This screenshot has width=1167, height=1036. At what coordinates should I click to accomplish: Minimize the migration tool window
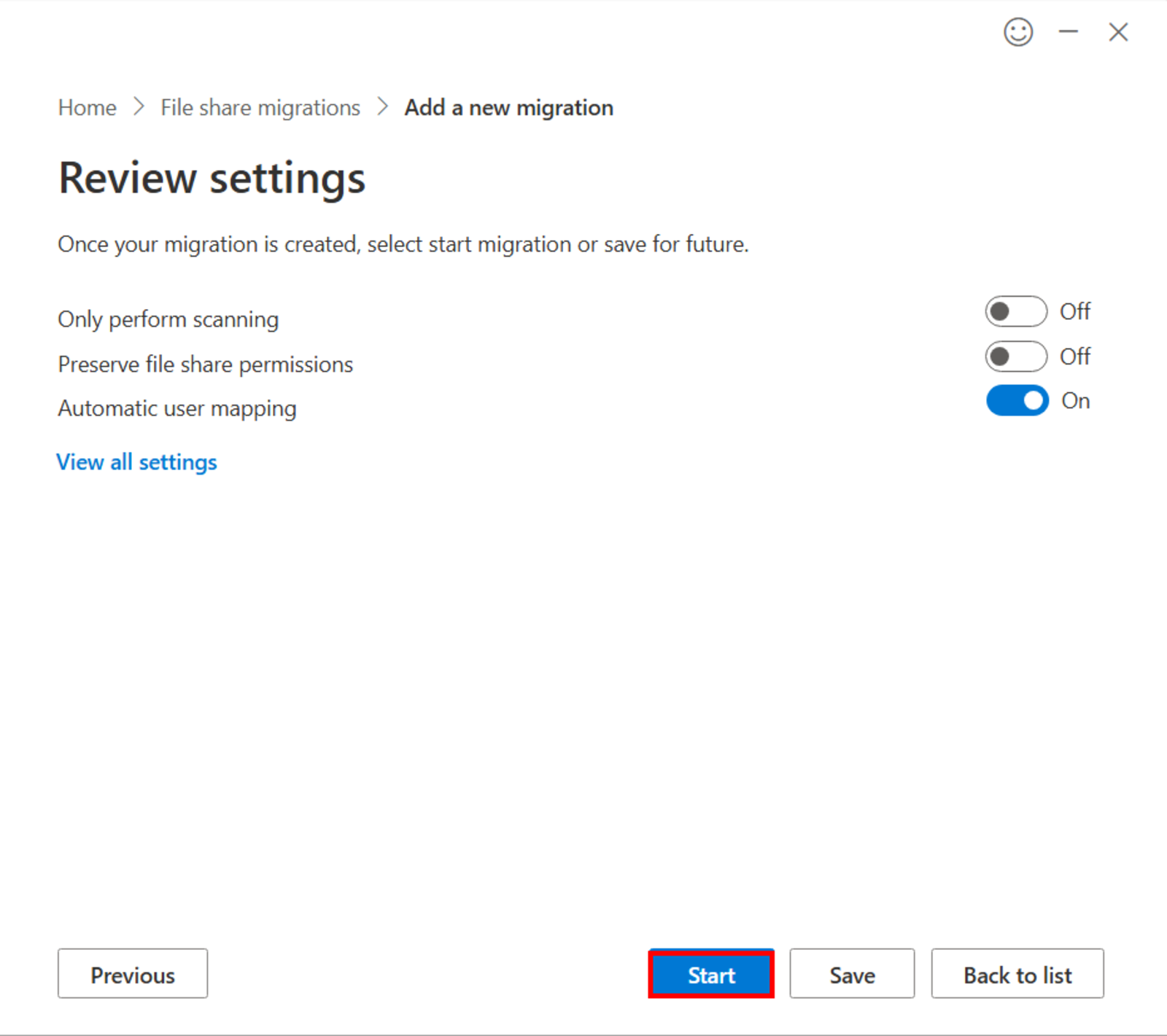point(1068,32)
